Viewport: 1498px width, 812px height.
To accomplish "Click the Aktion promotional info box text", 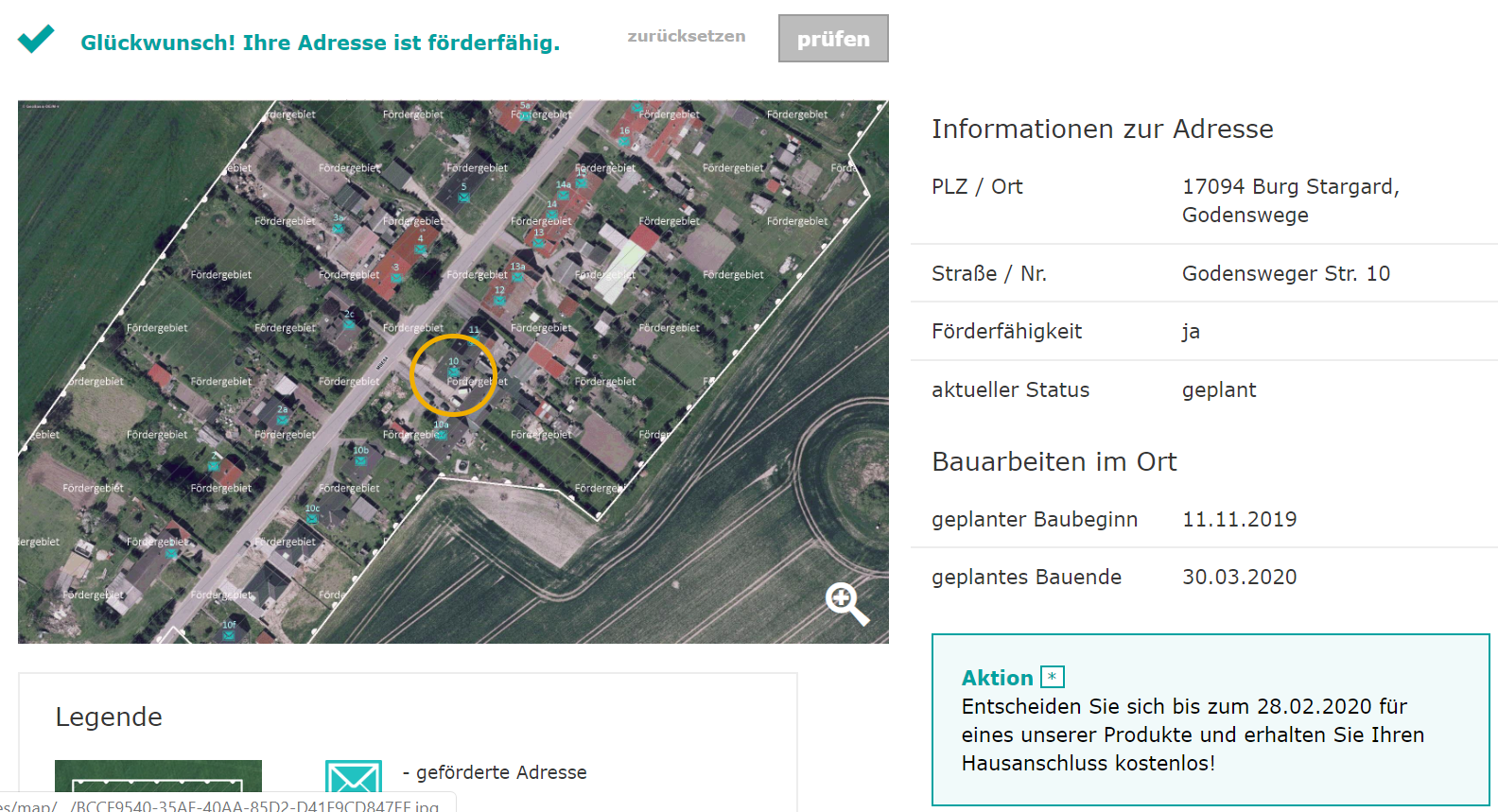I will tap(1193, 734).
